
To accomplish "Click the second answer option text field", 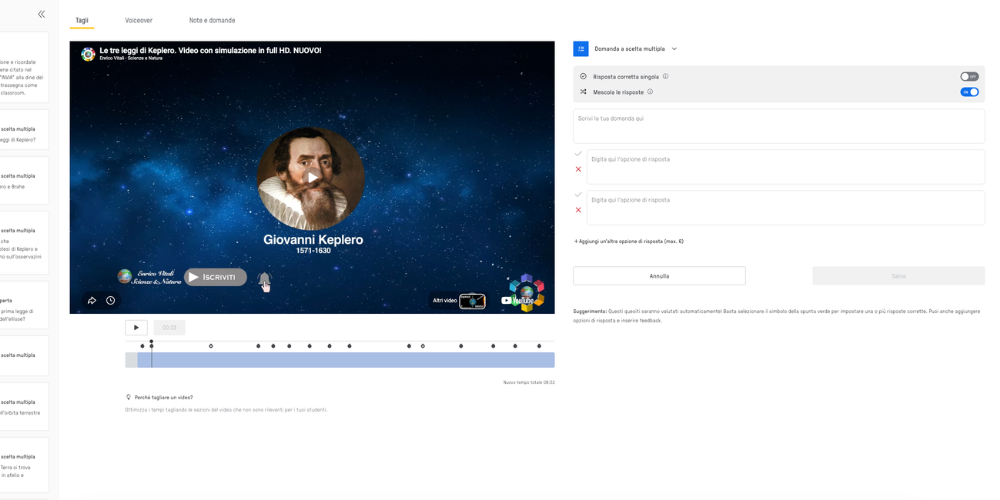I will coord(786,208).
